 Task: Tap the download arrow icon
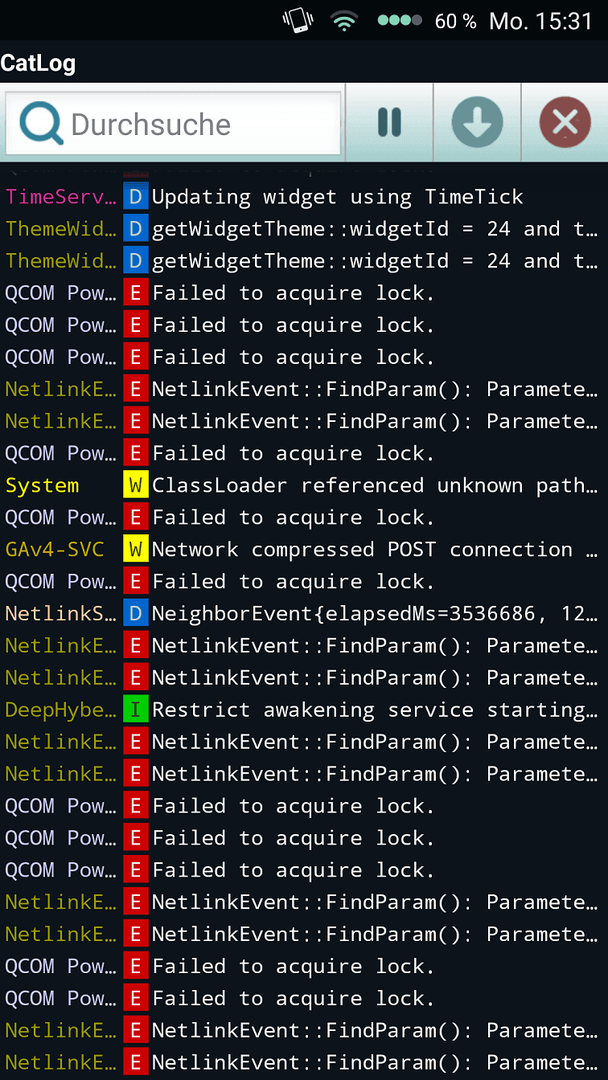(477, 123)
